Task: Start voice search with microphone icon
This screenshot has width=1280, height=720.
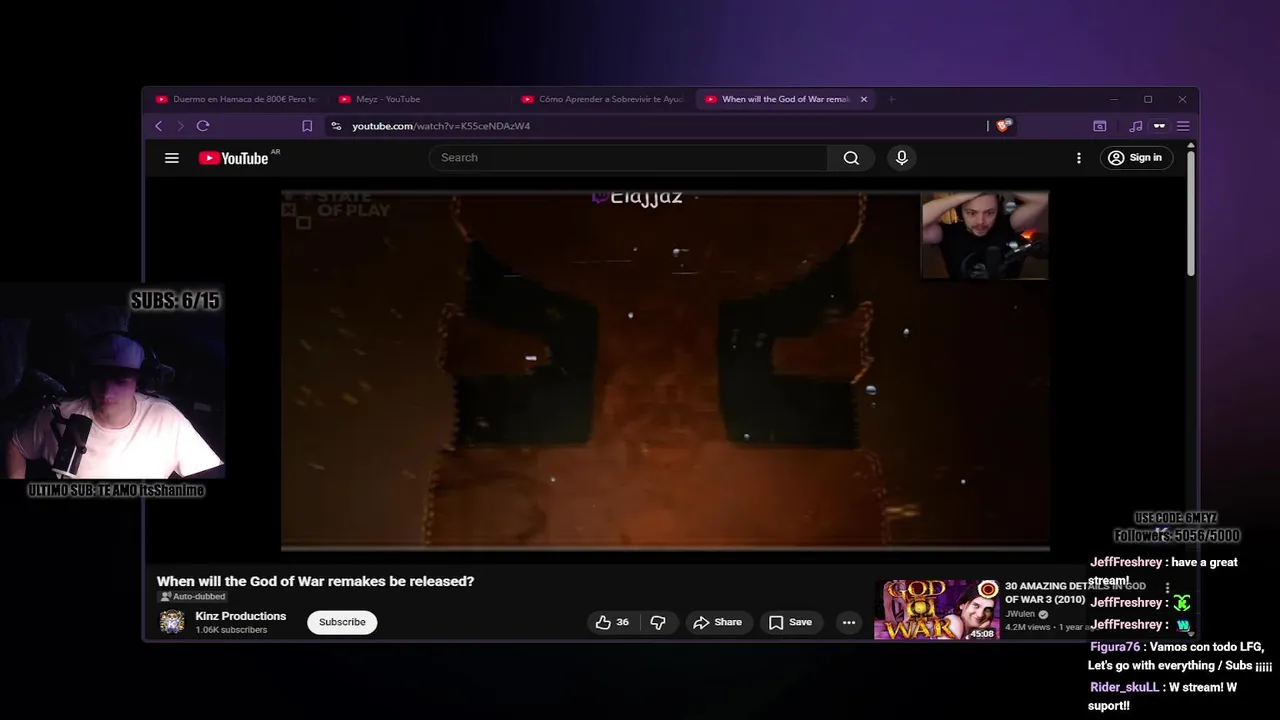Action: 902,158
